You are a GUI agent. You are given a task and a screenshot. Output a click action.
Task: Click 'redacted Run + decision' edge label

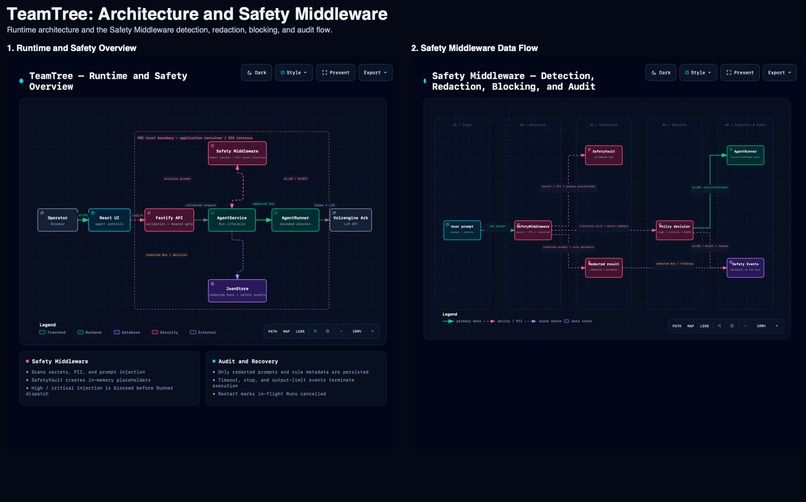[x=166, y=255]
